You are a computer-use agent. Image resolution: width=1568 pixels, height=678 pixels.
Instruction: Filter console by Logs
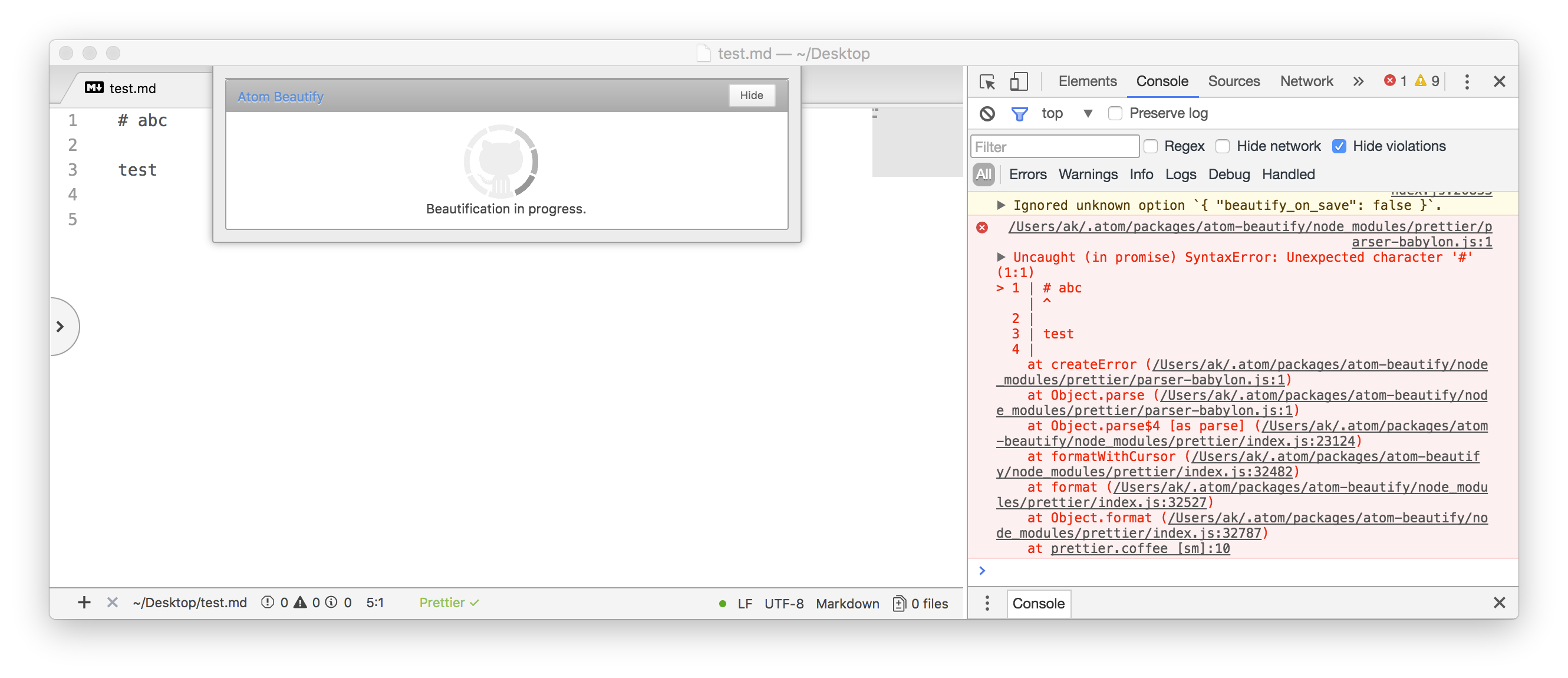pyautogui.click(x=1180, y=175)
